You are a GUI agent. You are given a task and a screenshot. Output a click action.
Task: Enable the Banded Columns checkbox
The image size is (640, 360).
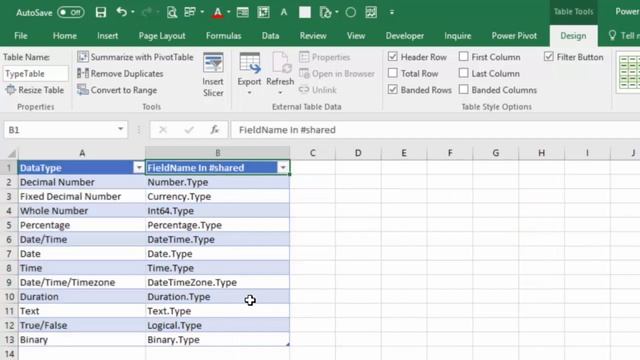click(x=463, y=89)
